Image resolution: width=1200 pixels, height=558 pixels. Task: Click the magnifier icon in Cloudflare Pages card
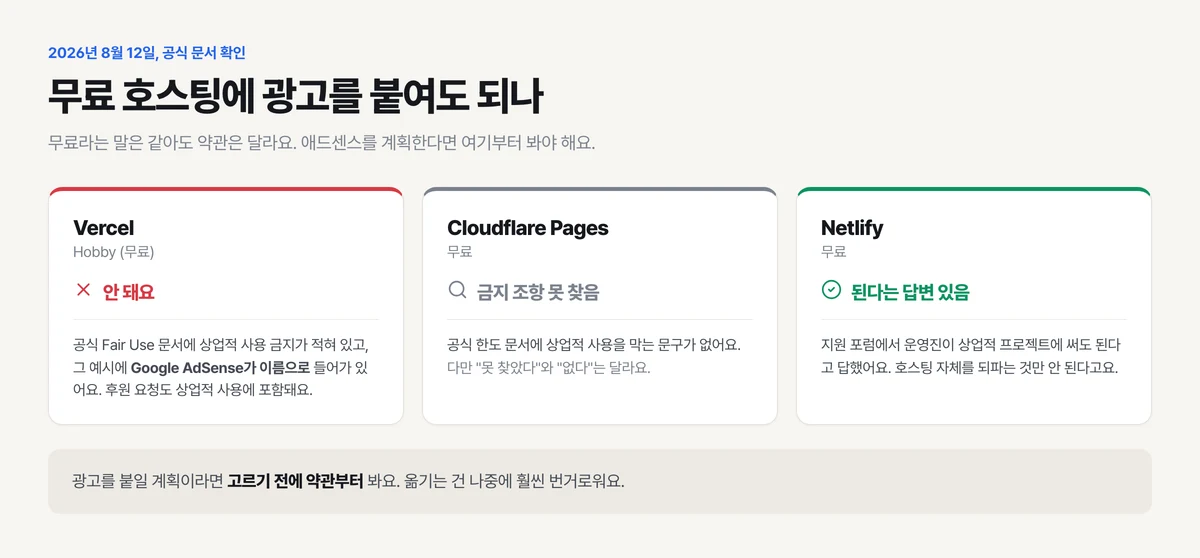[x=457, y=291]
